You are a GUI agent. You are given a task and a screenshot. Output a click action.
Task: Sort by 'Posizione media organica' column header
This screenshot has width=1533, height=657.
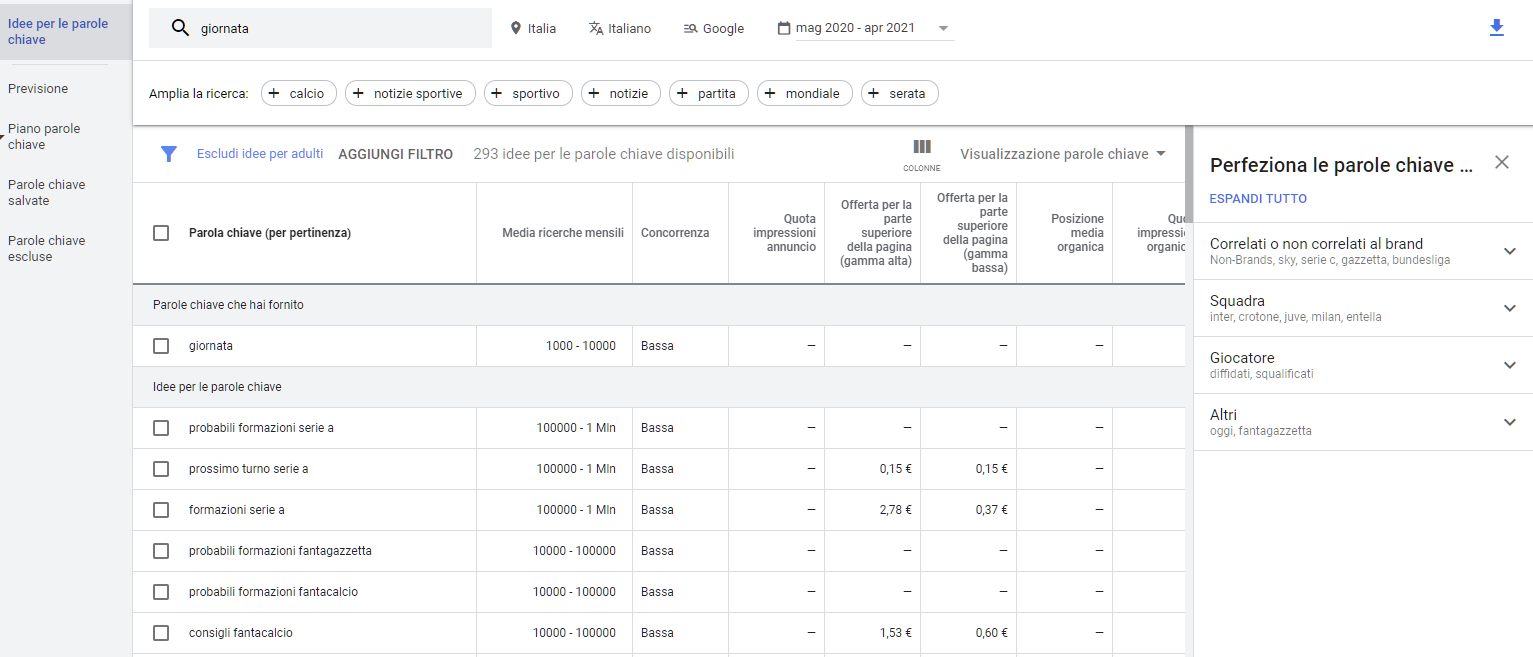point(1077,233)
